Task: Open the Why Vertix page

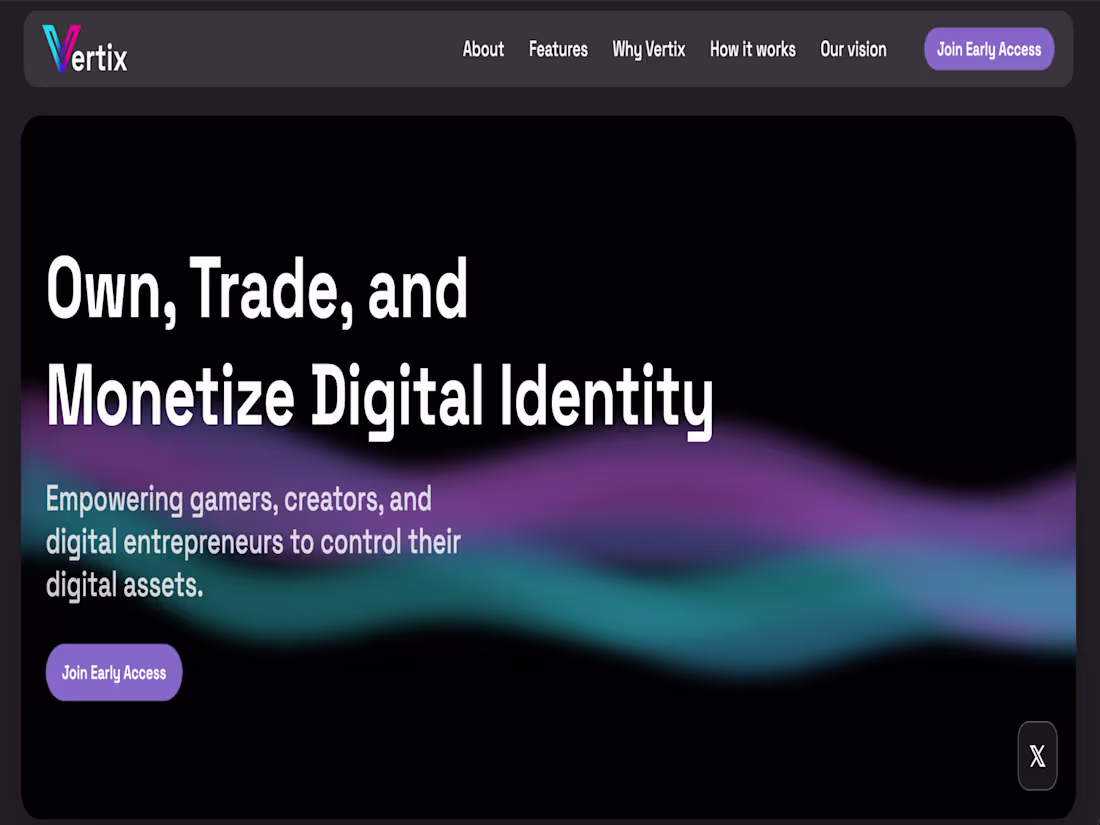Action: 649,49
